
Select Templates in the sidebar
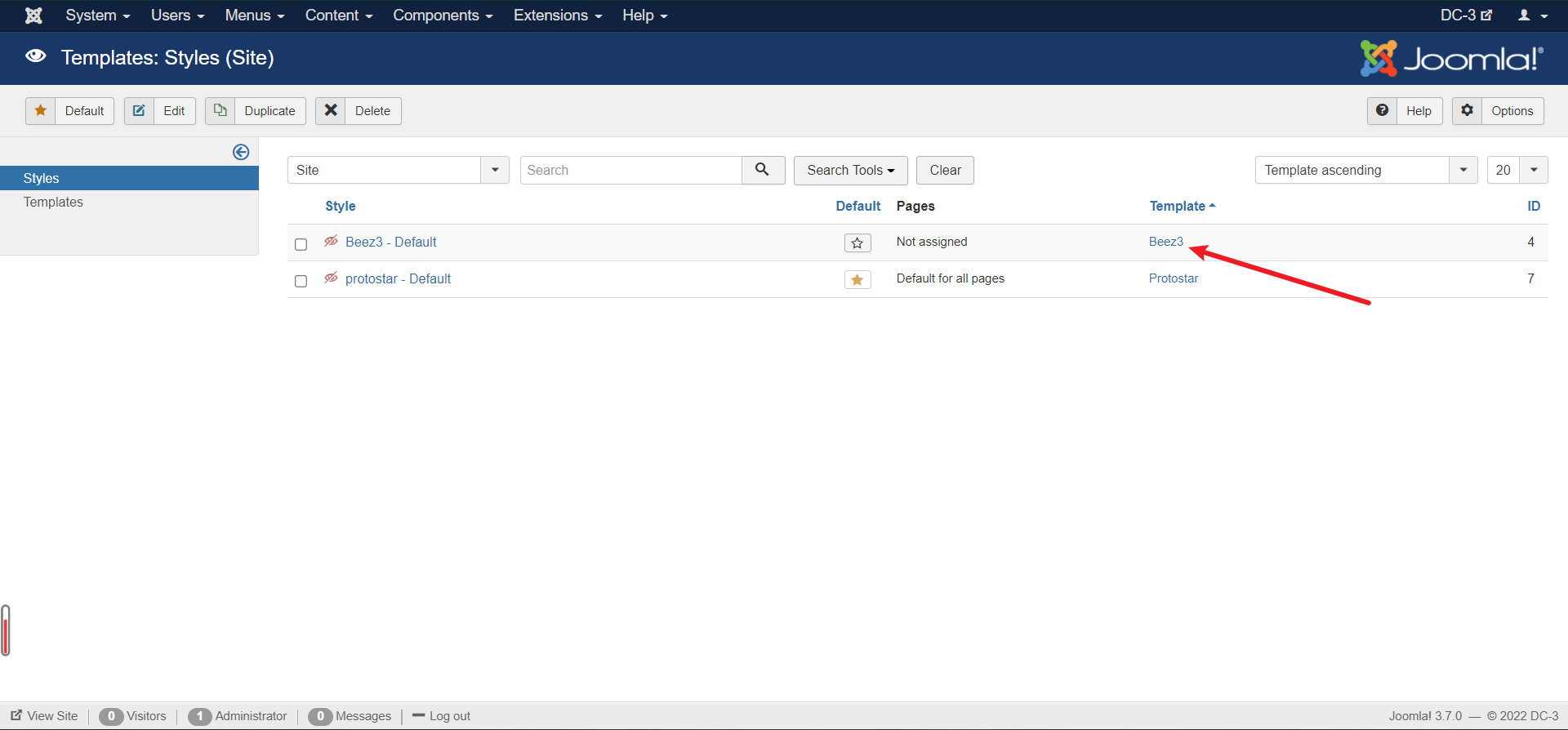(53, 202)
